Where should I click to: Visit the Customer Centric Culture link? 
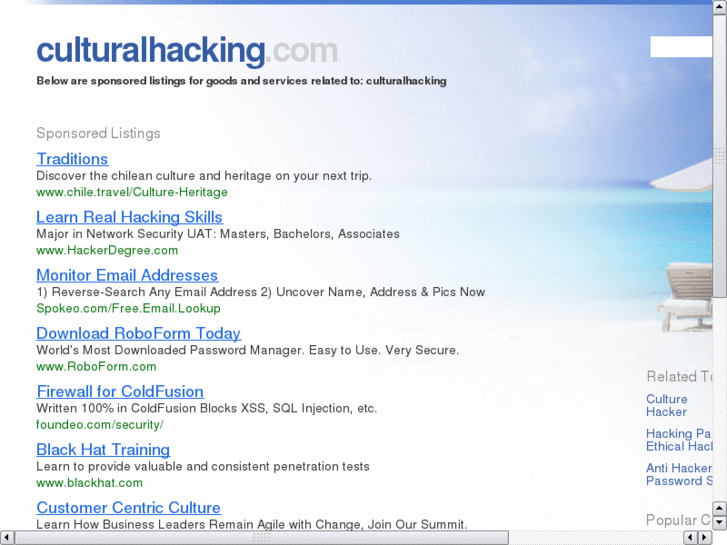(128, 507)
